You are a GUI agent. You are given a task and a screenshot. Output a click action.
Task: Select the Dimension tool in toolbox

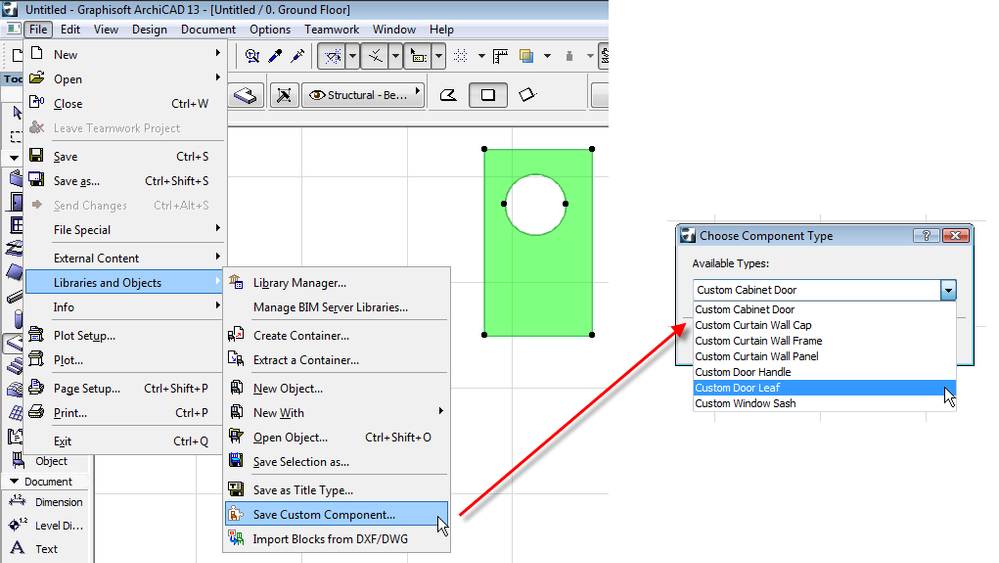pos(47,502)
